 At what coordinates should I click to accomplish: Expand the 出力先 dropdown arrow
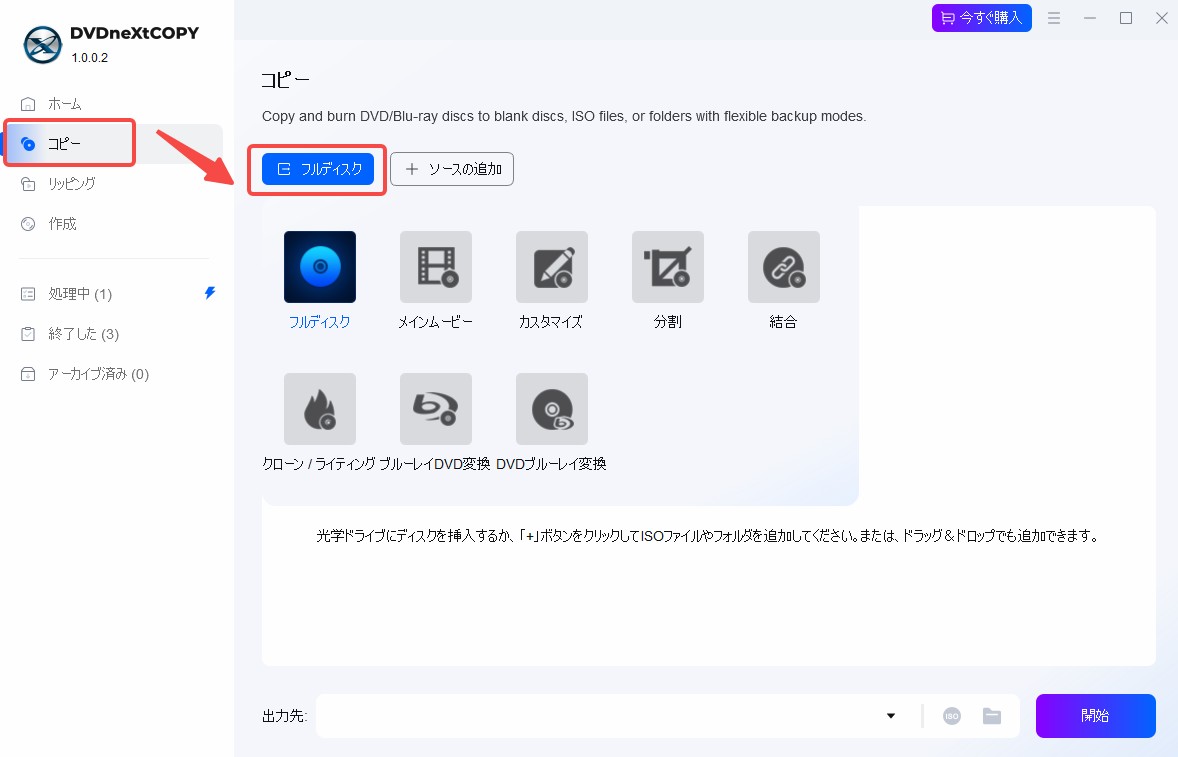[x=891, y=716]
